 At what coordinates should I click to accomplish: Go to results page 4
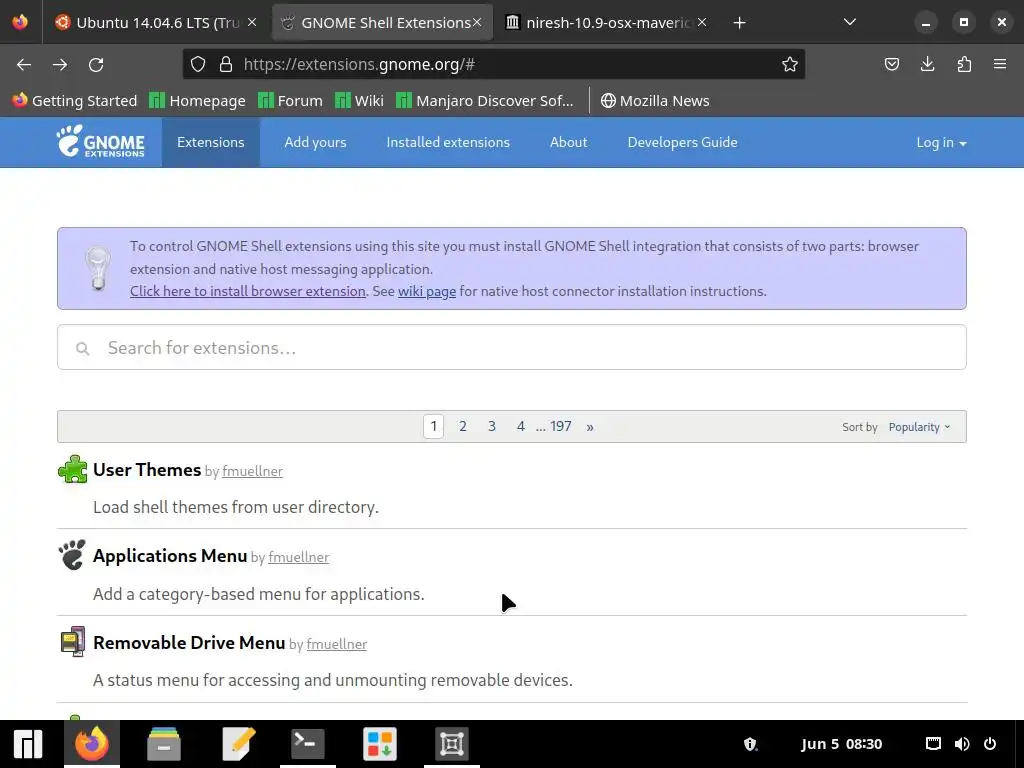click(520, 426)
